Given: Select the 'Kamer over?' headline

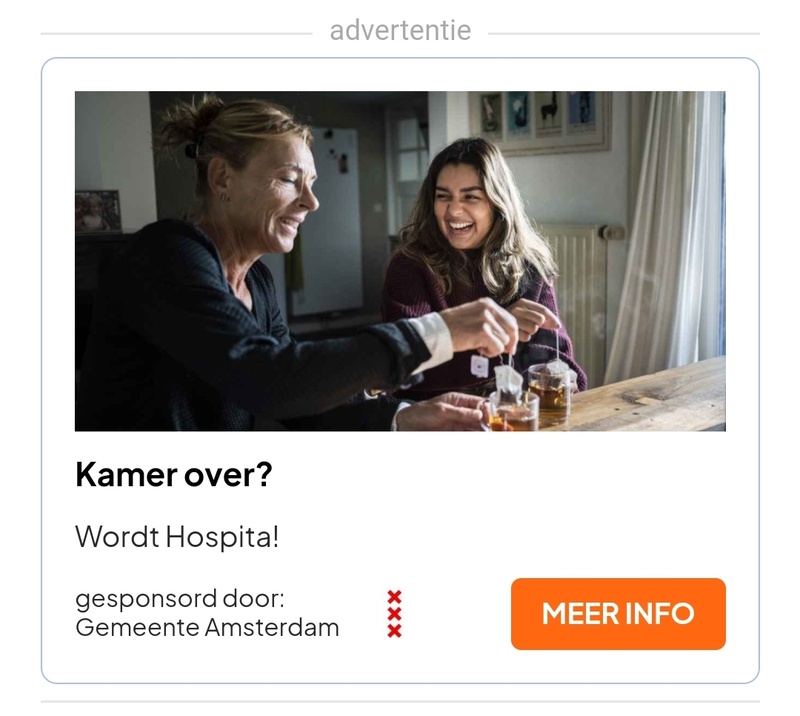Looking at the screenshot, I should point(173,475).
